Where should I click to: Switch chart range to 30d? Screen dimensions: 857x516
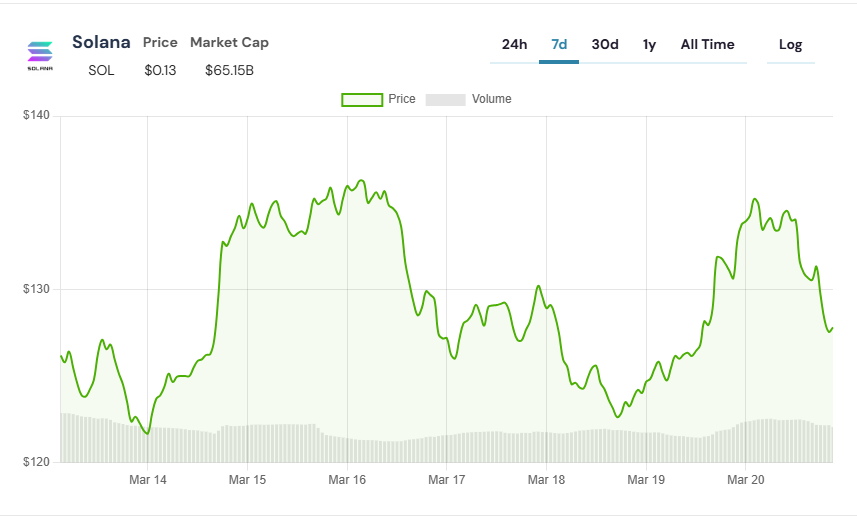coord(604,44)
